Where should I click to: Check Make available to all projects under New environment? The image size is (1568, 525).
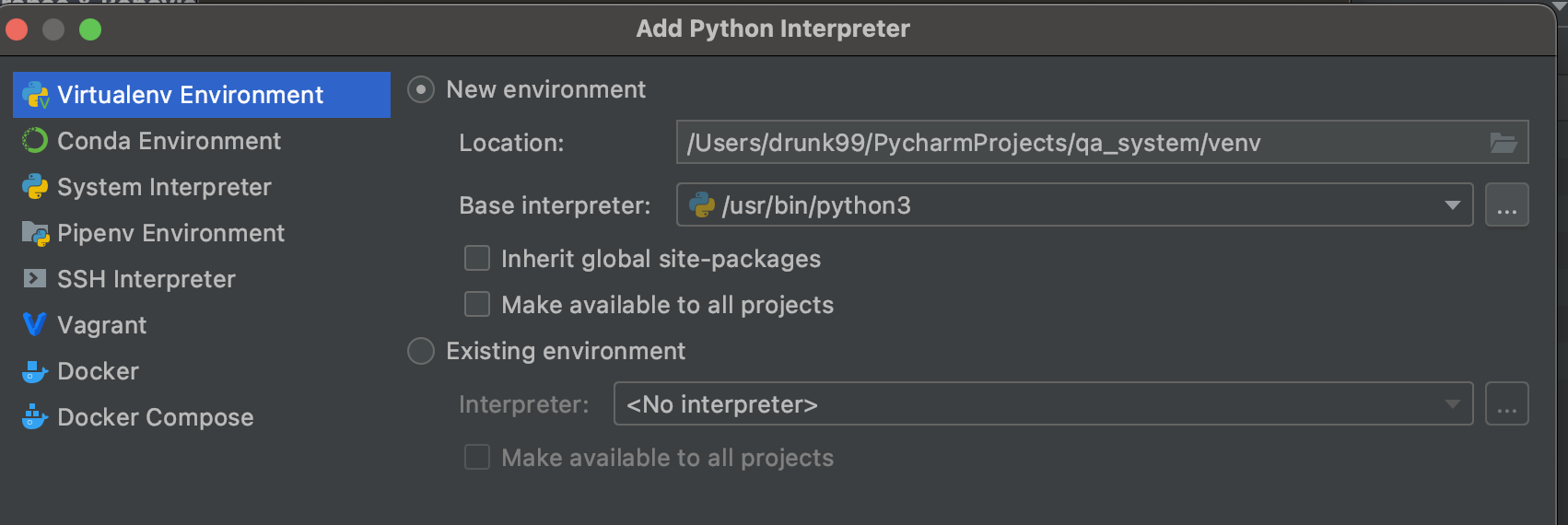coord(477,305)
